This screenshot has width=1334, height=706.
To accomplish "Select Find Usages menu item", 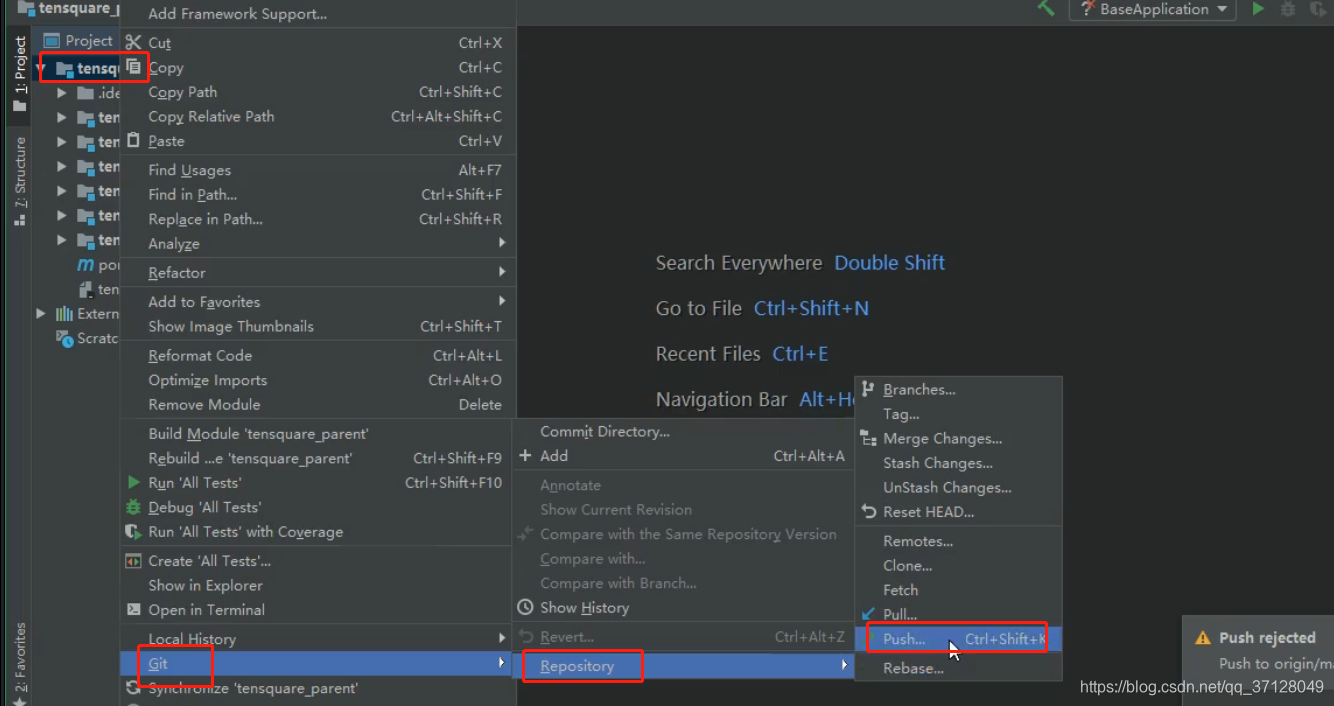I will point(317,170).
